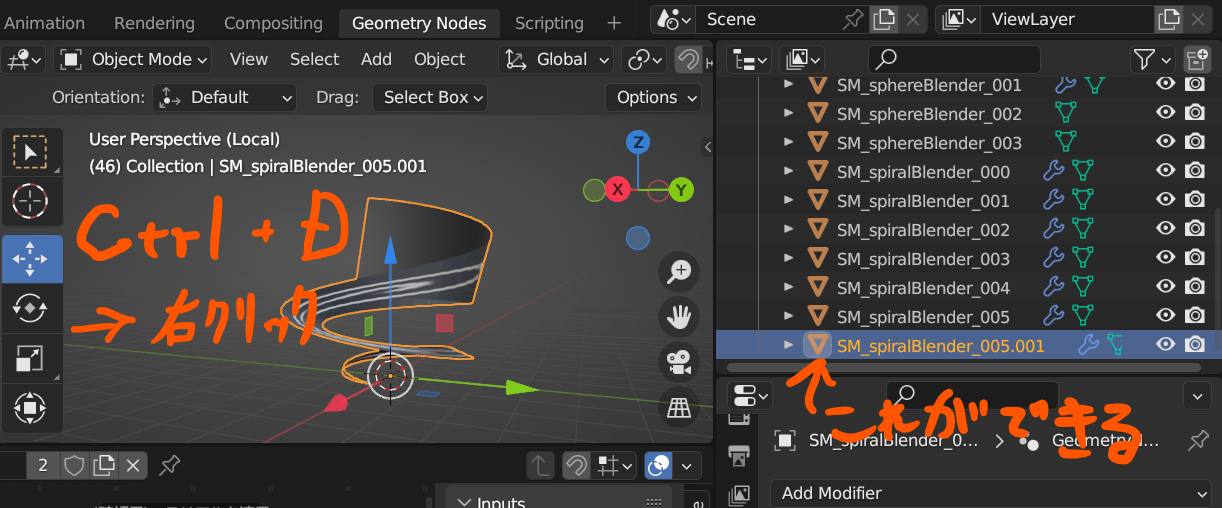
Task: Click the object icon of SM_spiralBlender_005.001
Action: pos(819,346)
